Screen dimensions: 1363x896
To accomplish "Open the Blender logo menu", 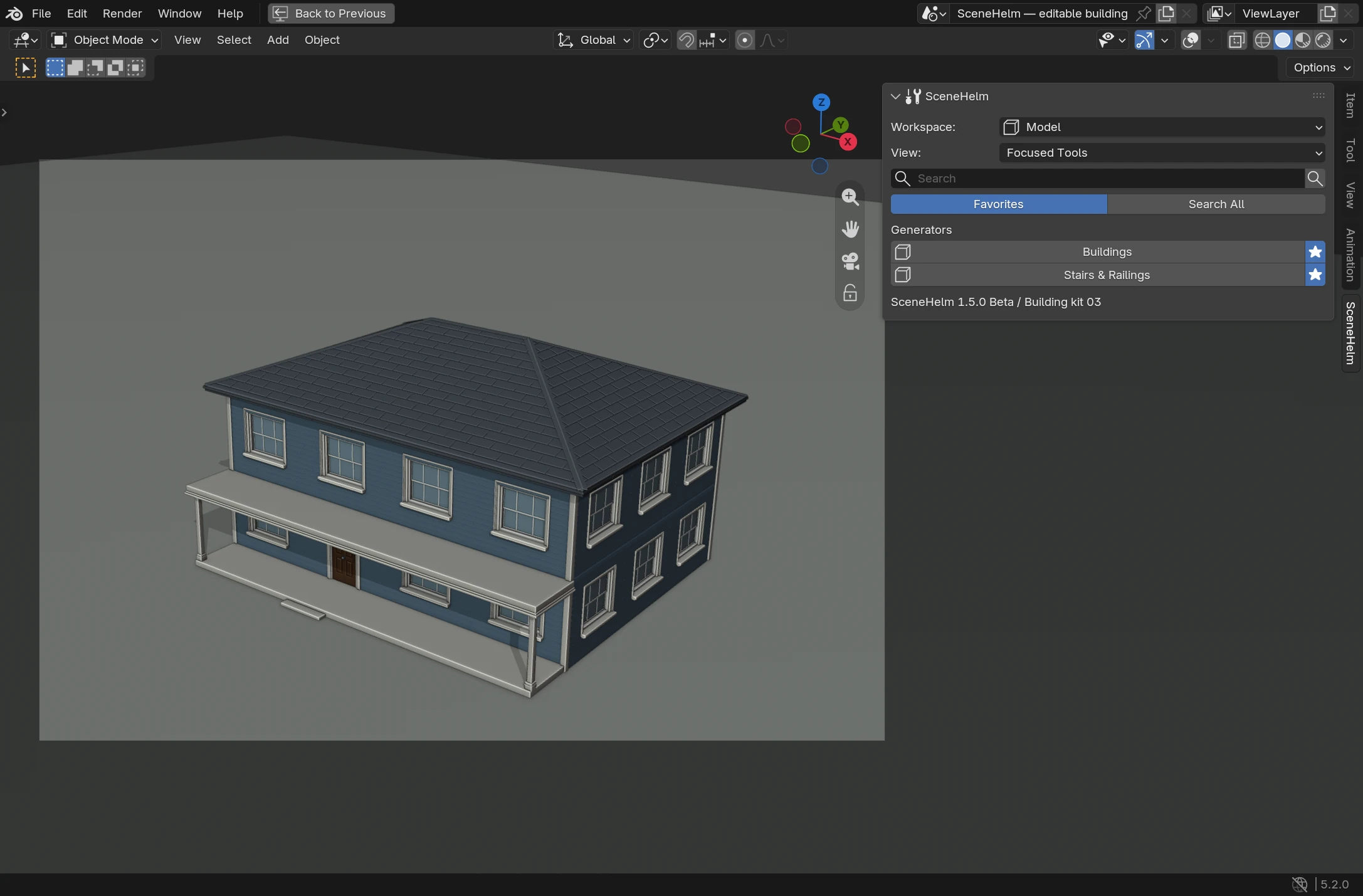I will point(14,13).
